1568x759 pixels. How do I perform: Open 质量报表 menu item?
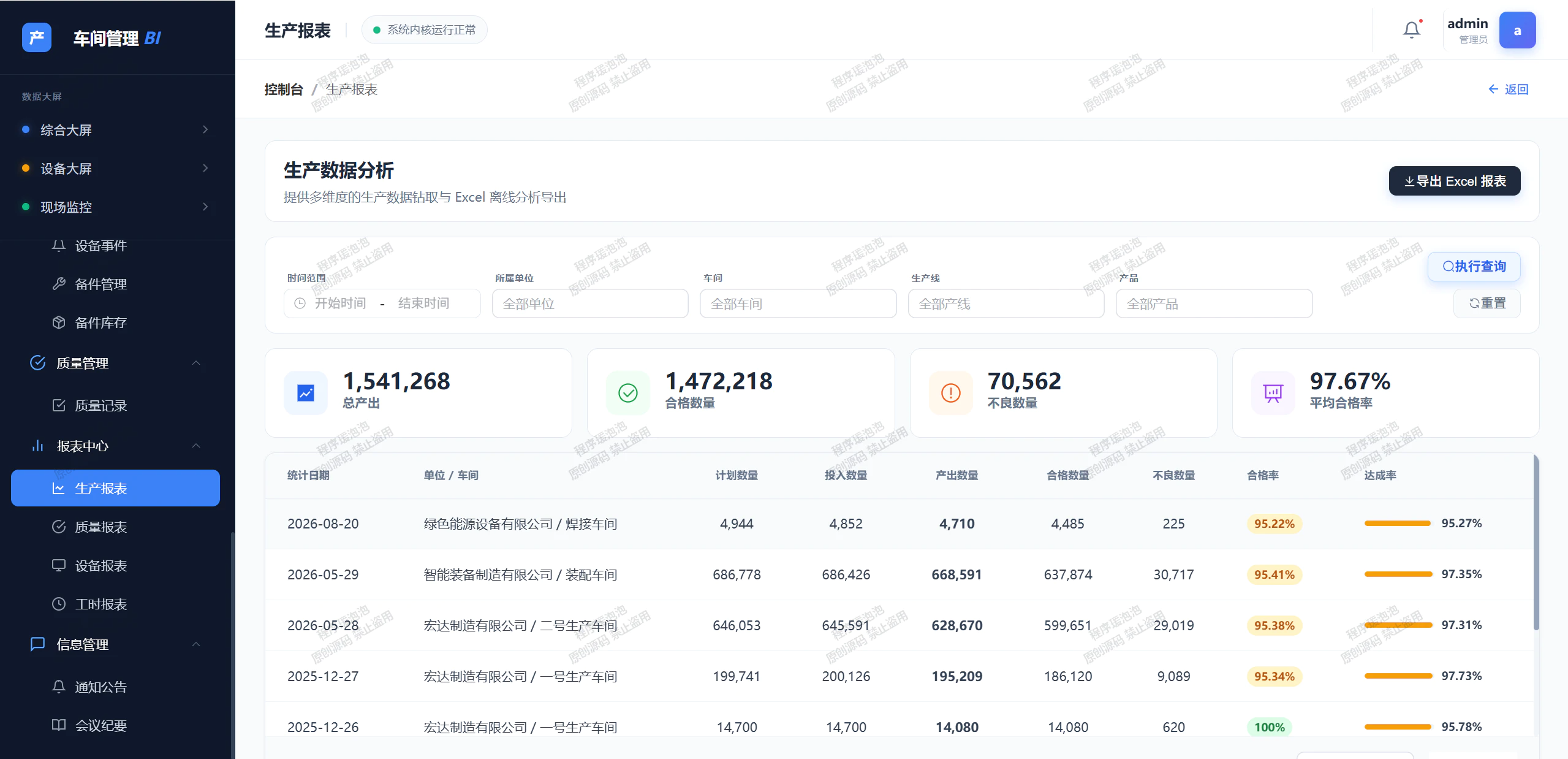[x=115, y=527]
